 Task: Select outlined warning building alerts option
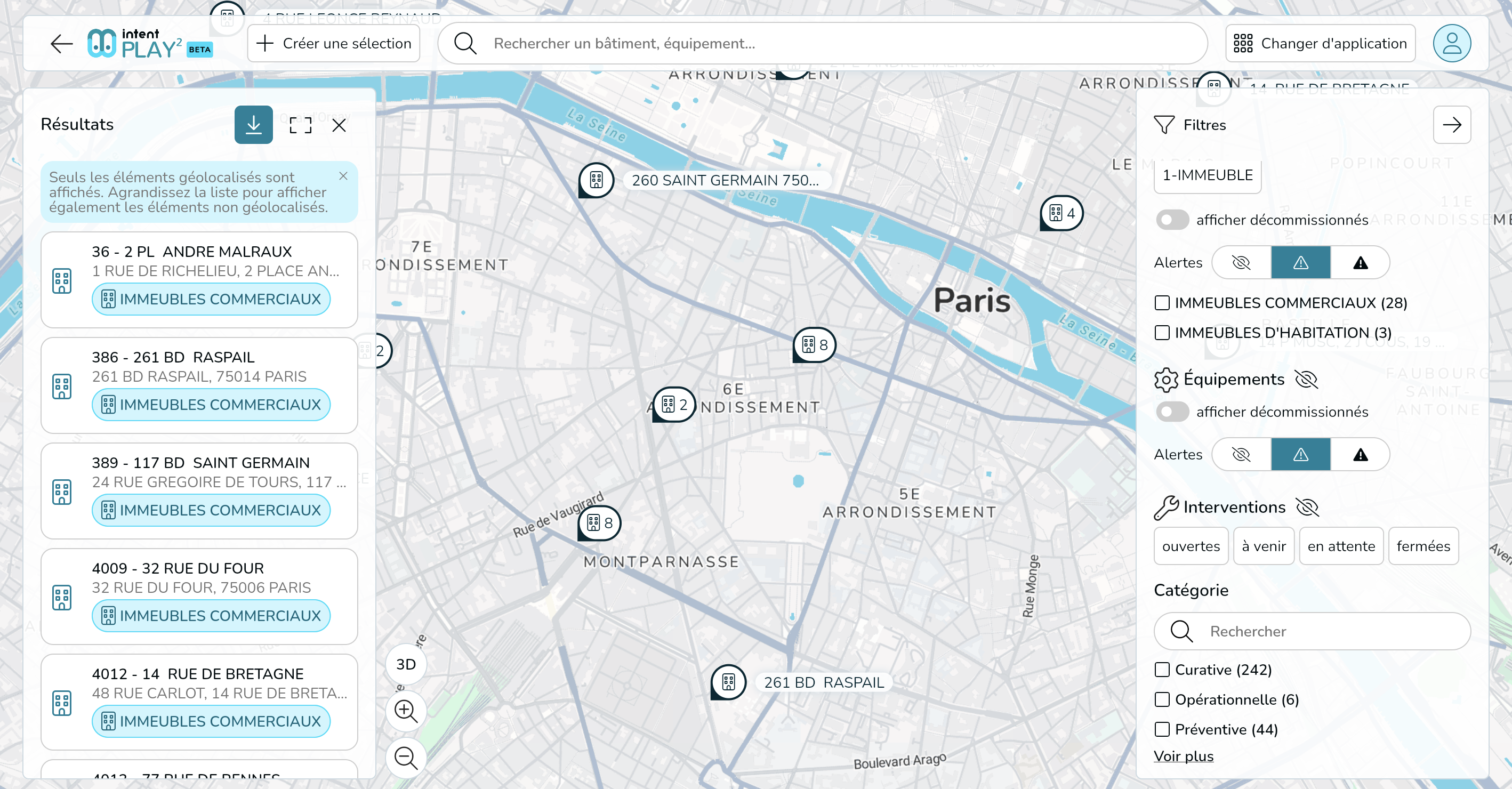click(1301, 262)
